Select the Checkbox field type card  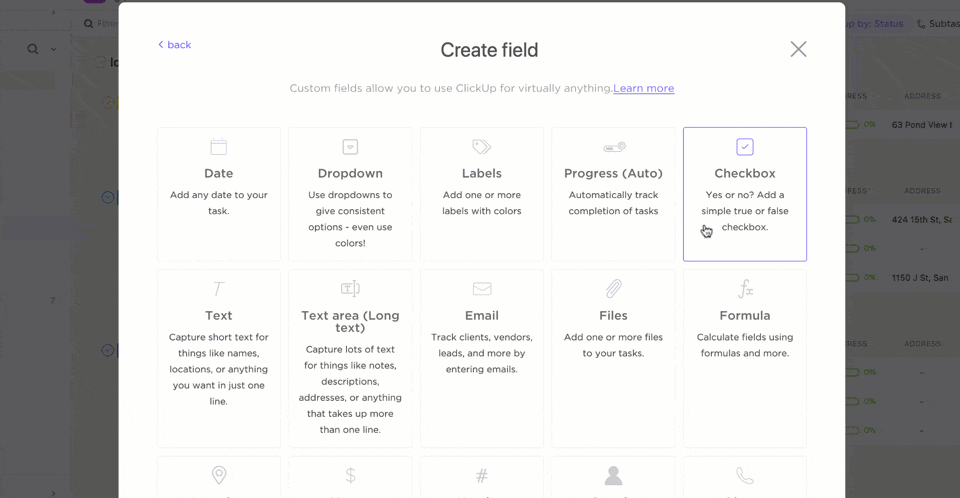(745, 195)
